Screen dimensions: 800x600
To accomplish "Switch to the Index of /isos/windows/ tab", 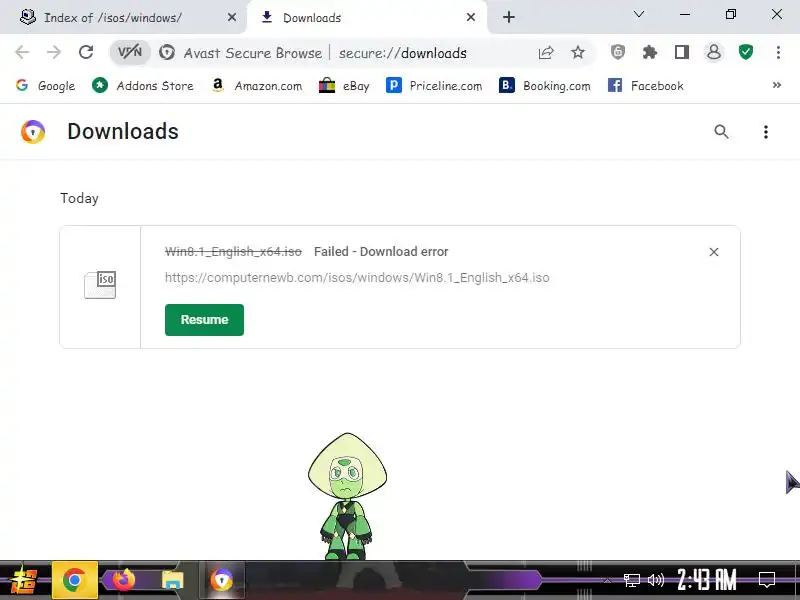I will click(x=122, y=17).
